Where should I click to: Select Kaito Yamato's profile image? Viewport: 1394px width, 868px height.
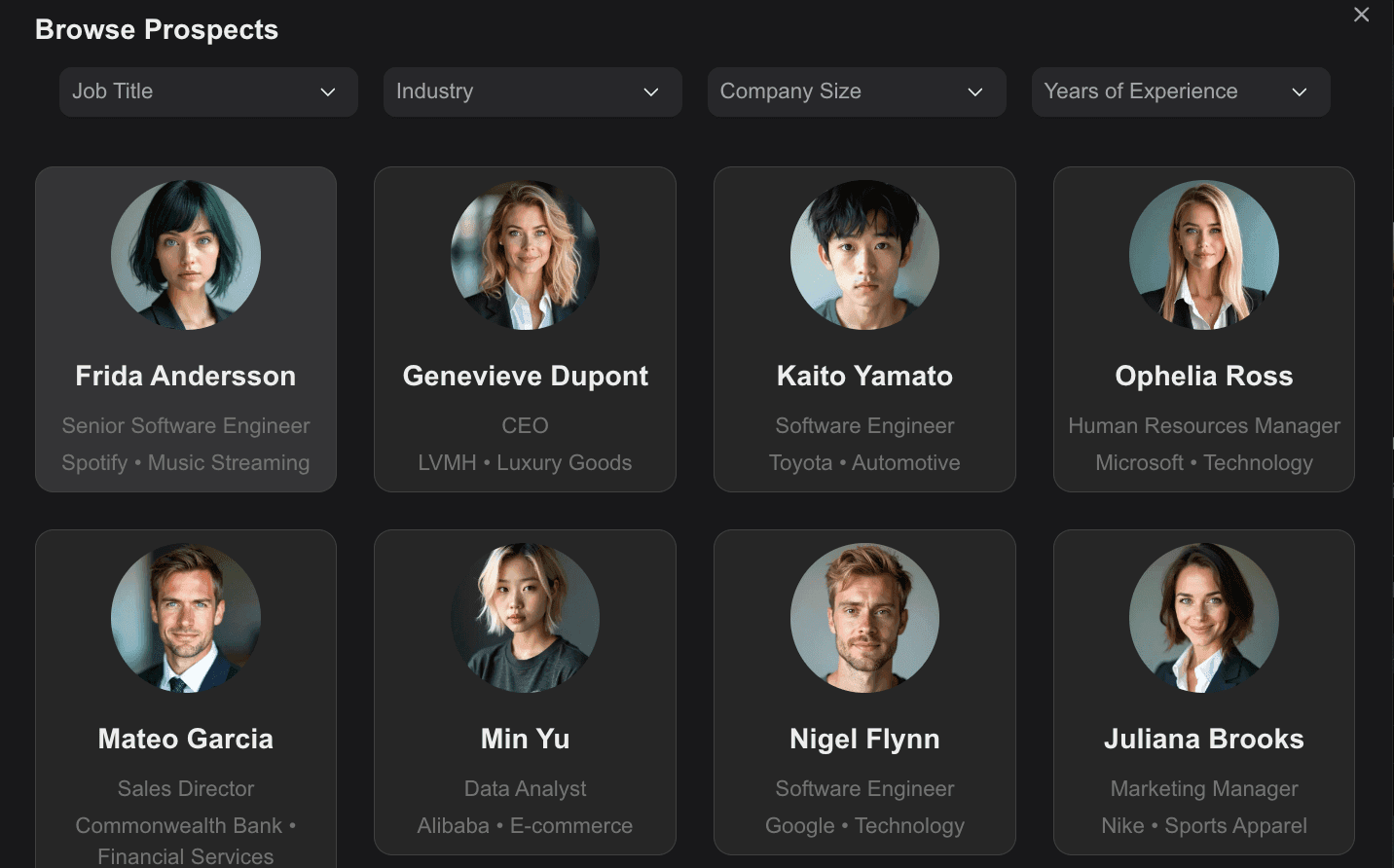pos(864,254)
